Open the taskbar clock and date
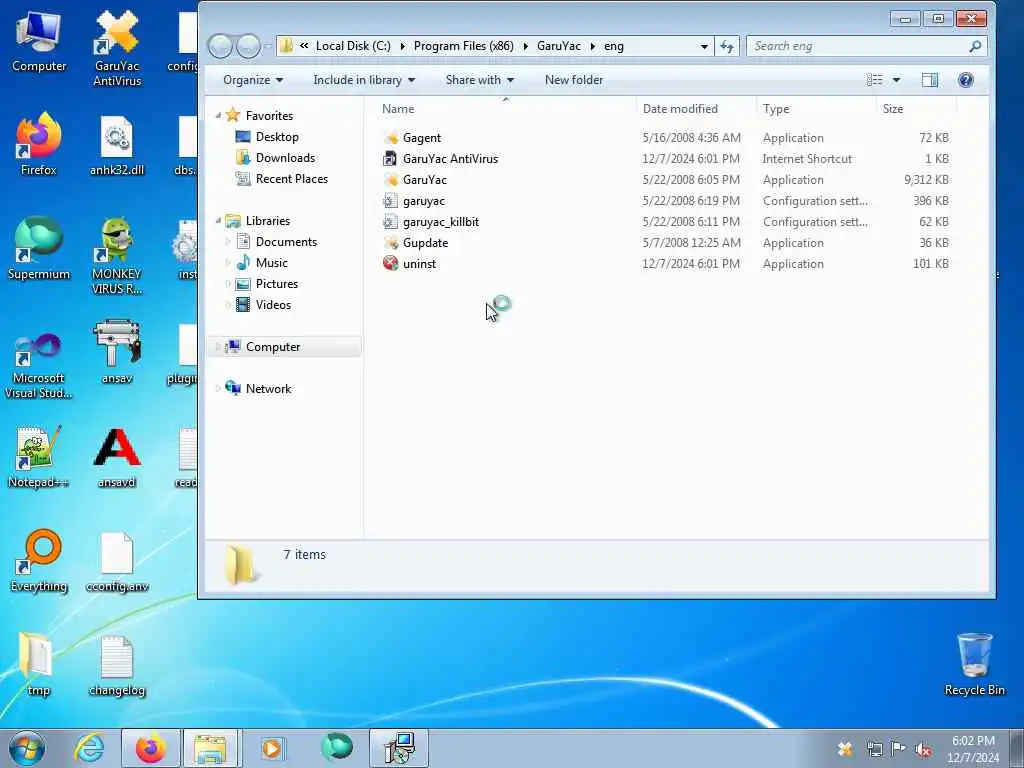Viewport: 1024px width, 768px height. (x=973, y=749)
